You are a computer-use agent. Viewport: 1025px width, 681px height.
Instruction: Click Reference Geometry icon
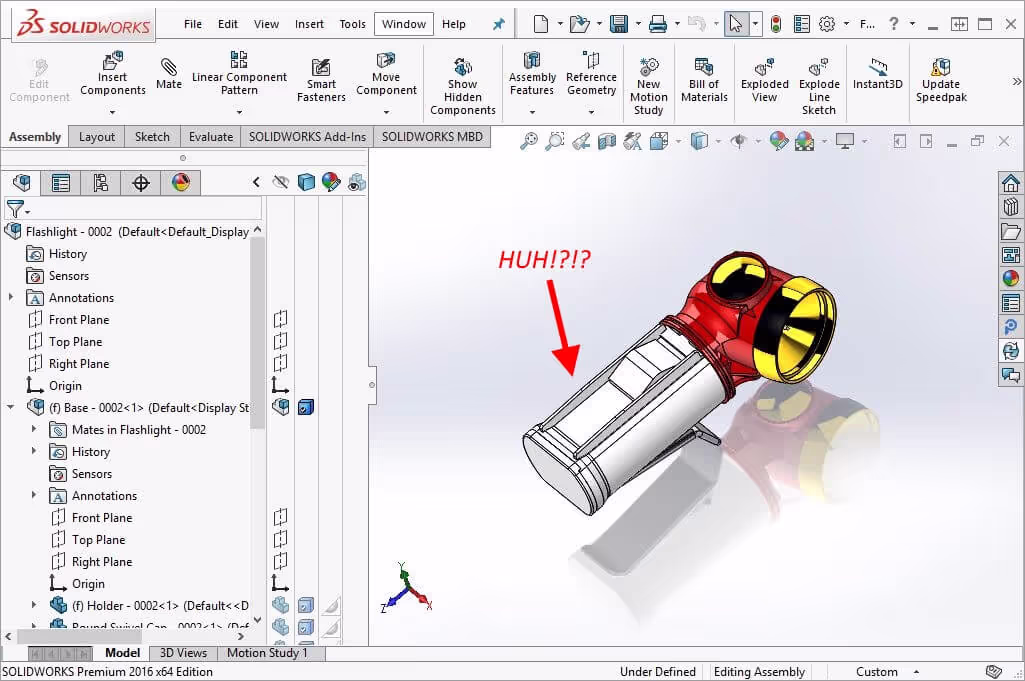(x=591, y=60)
